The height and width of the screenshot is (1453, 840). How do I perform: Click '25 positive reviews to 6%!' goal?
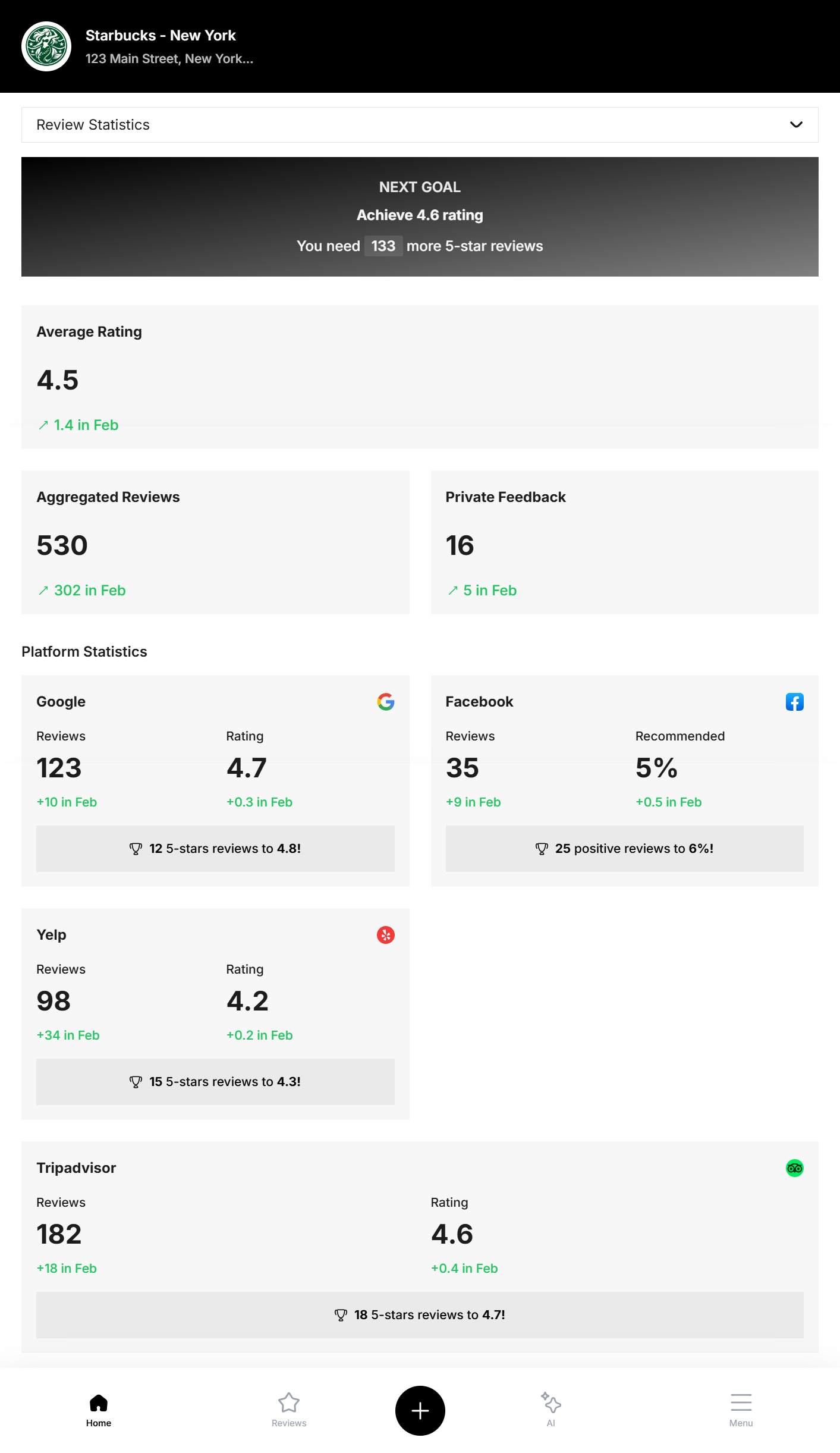pyautogui.click(x=624, y=849)
